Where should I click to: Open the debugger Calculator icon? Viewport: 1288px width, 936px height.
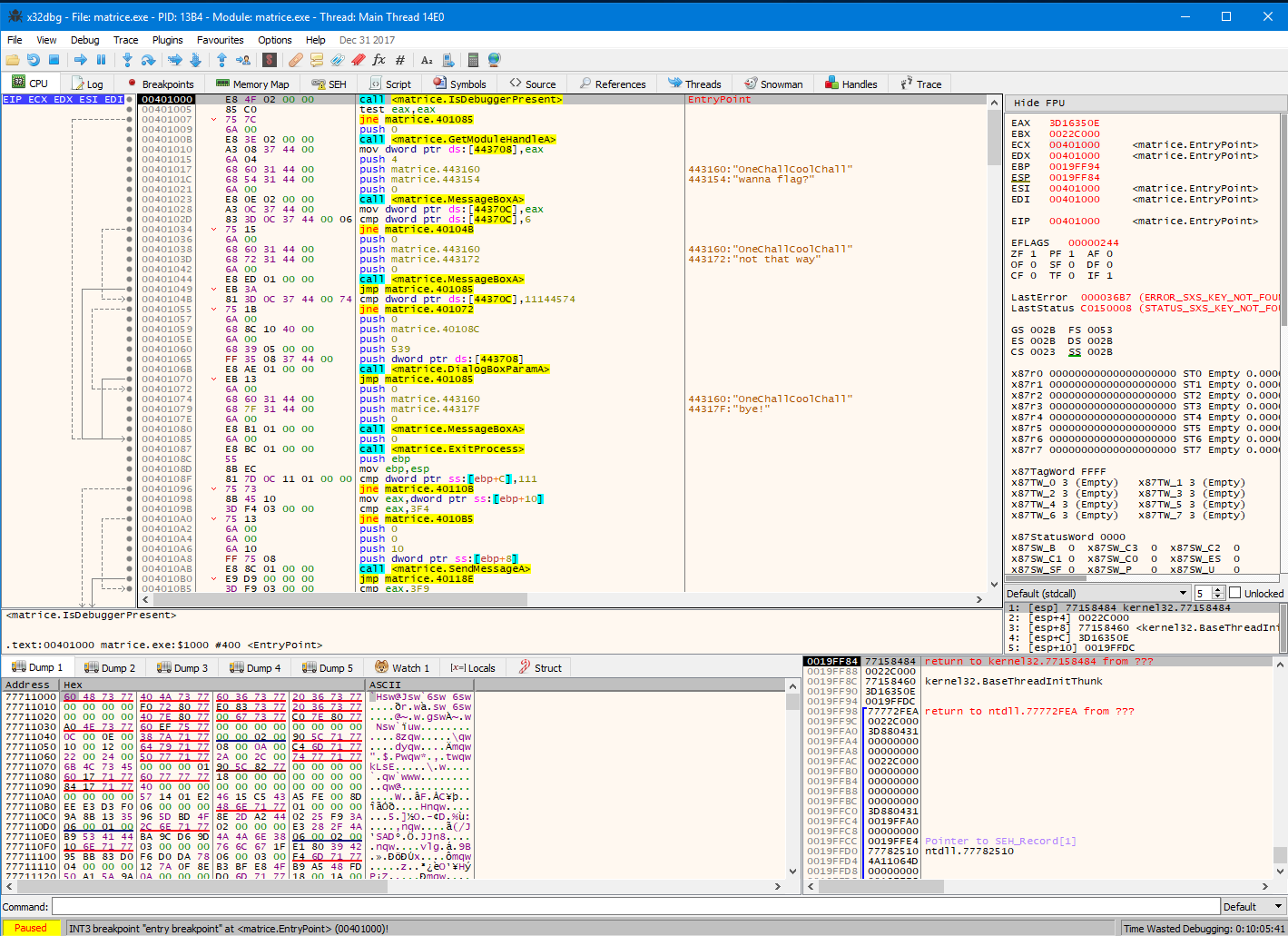[474, 60]
